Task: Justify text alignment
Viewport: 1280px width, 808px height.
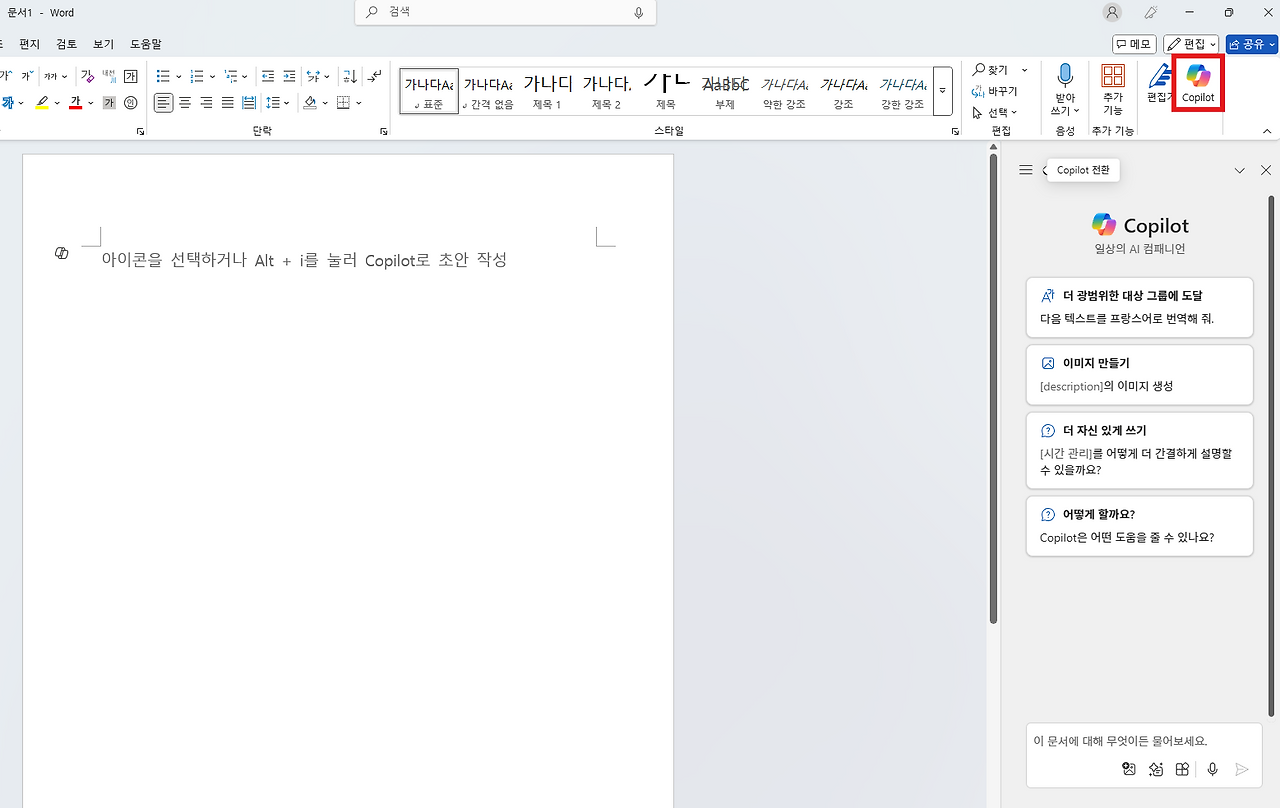Action: [228, 102]
